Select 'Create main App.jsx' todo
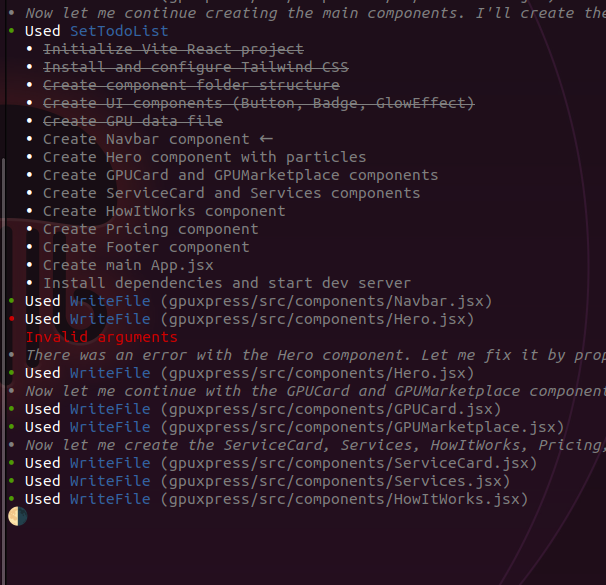This screenshot has height=585, width=606. tap(128, 265)
